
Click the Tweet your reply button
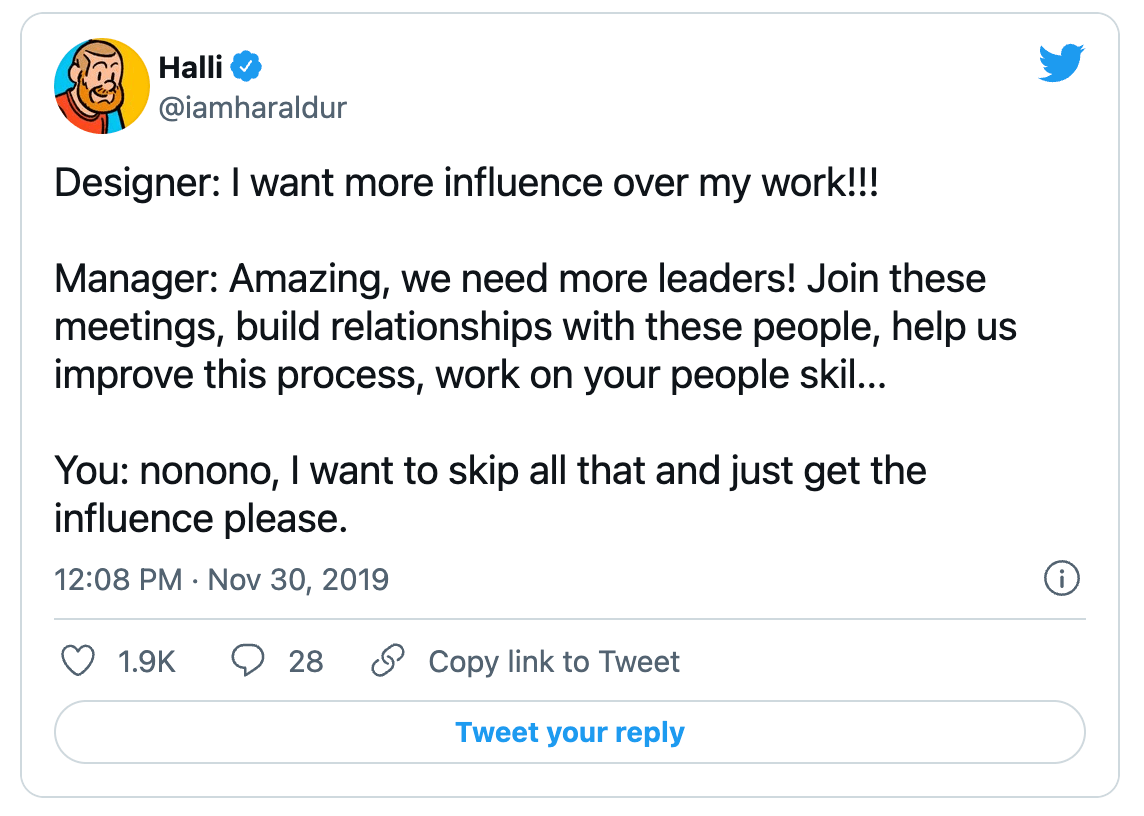click(x=570, y=732)
